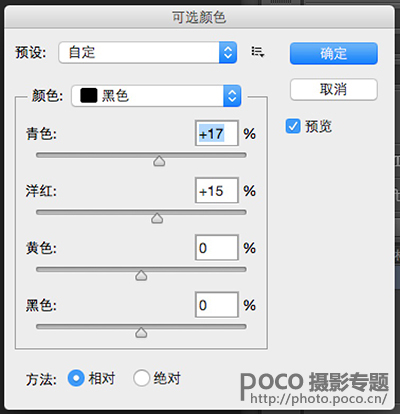Click the 洋红 magenta value field
The height and width of the screenshot is (414, 400).
click(x=217, y=190)
